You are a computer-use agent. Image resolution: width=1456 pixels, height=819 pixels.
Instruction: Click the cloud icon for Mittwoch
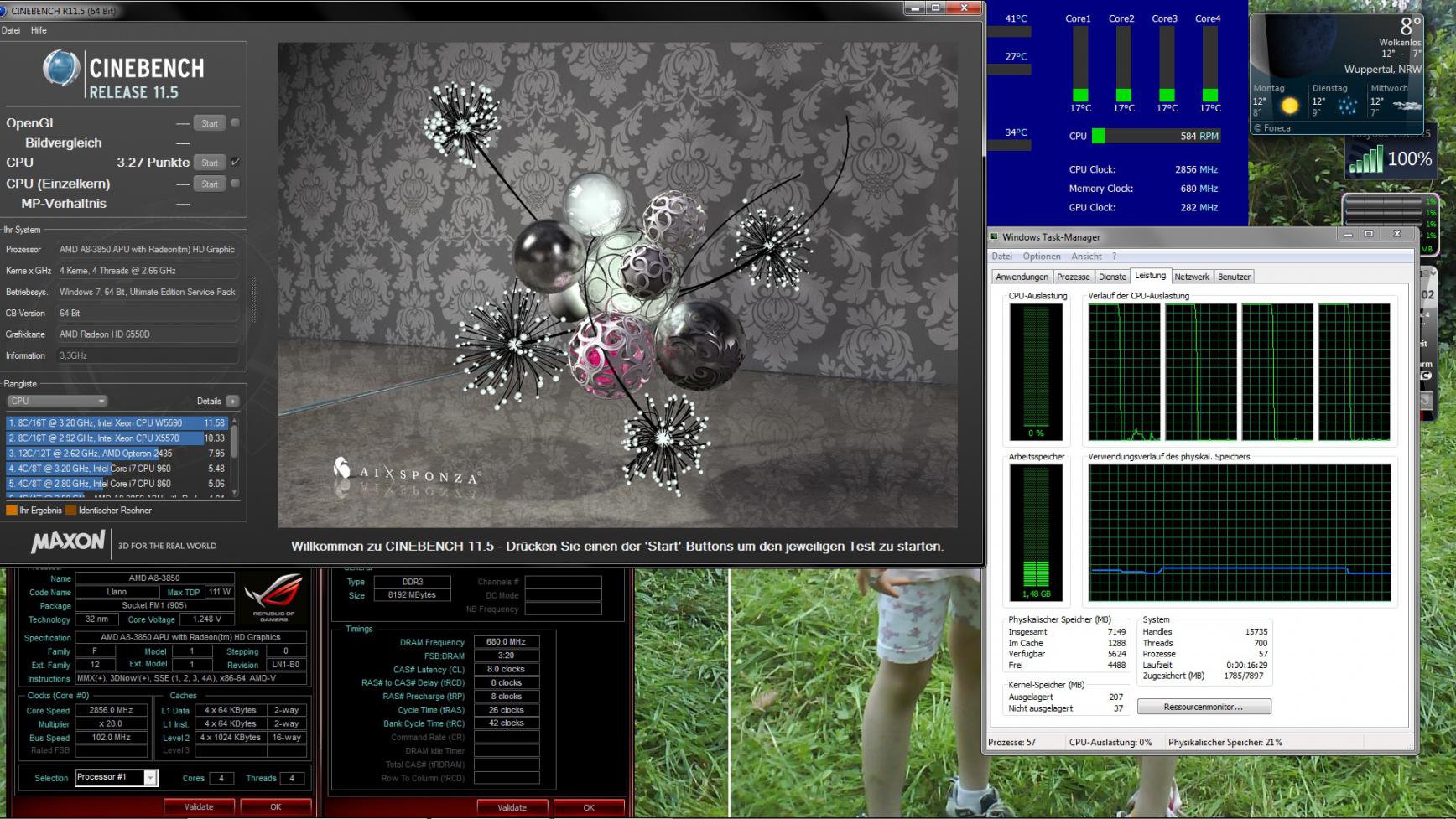click(x=1407, y=106)
